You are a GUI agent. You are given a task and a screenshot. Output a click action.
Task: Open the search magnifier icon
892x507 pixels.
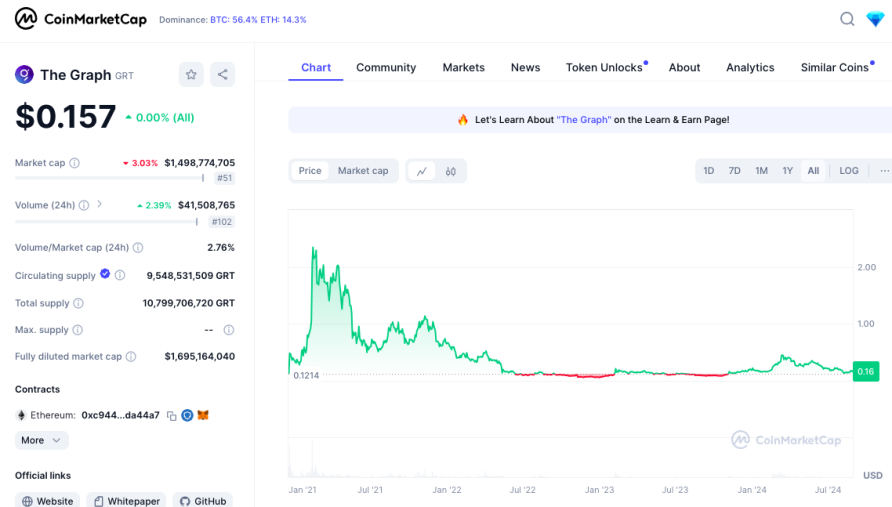click(x=847, y=19)
